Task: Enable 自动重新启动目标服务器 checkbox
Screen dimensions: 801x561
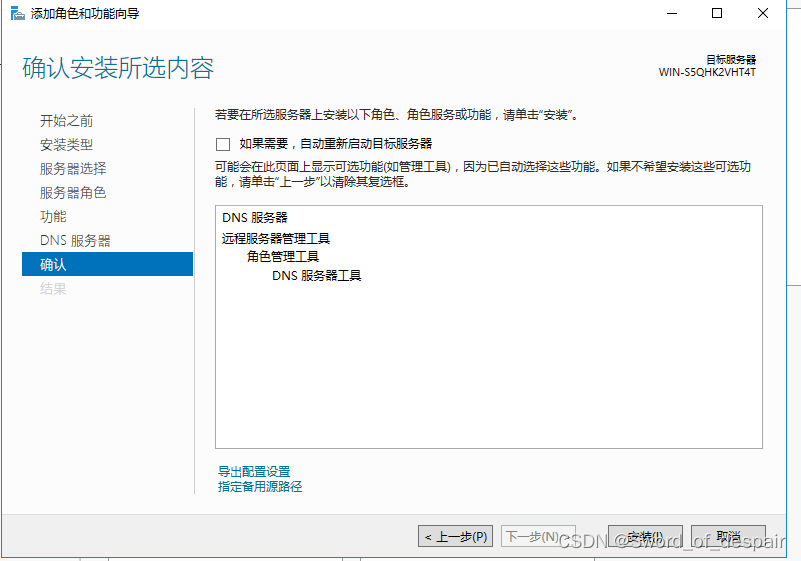Action: point(223,144)
